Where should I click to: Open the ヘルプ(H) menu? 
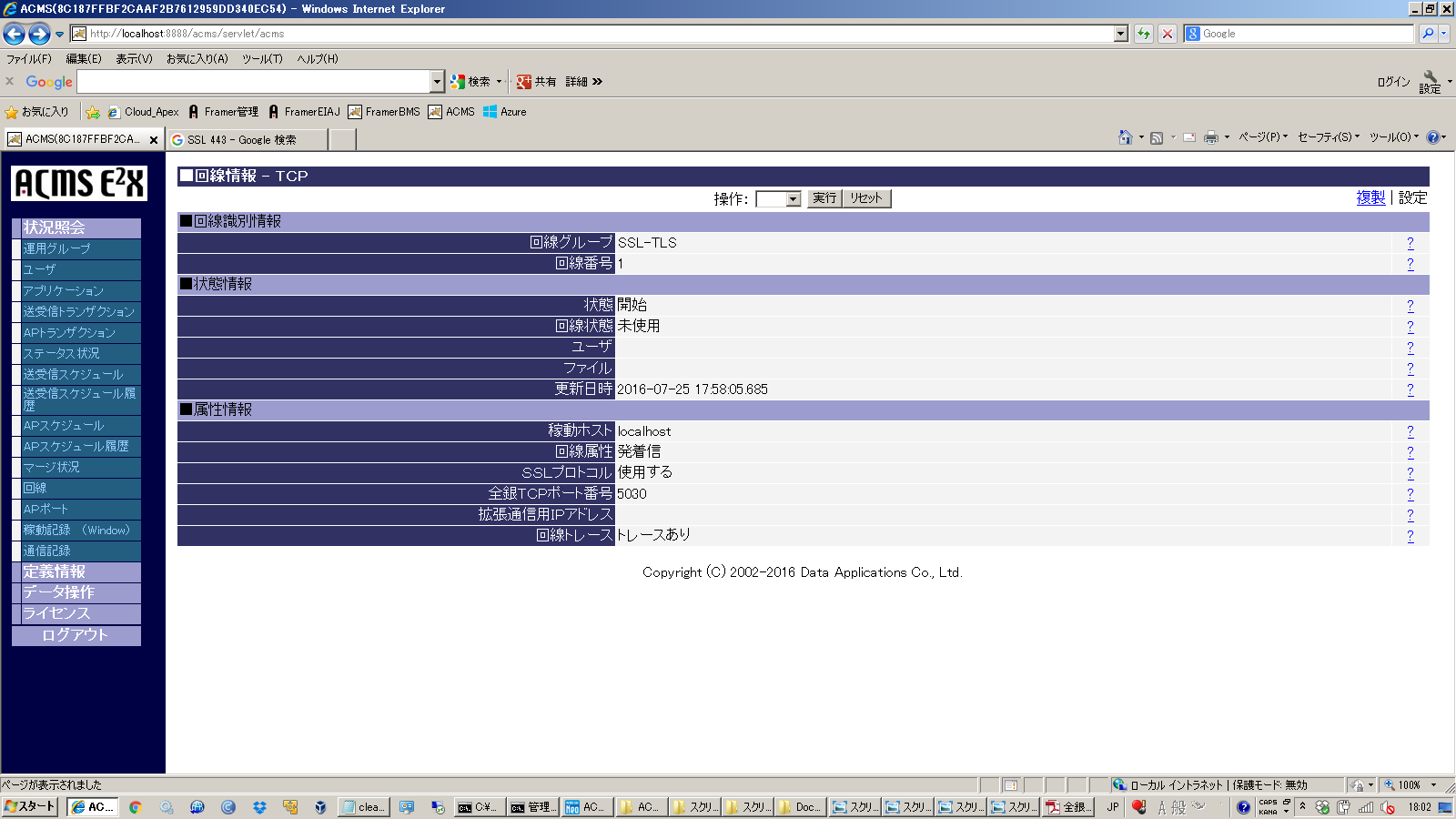(x=318, y=58)
